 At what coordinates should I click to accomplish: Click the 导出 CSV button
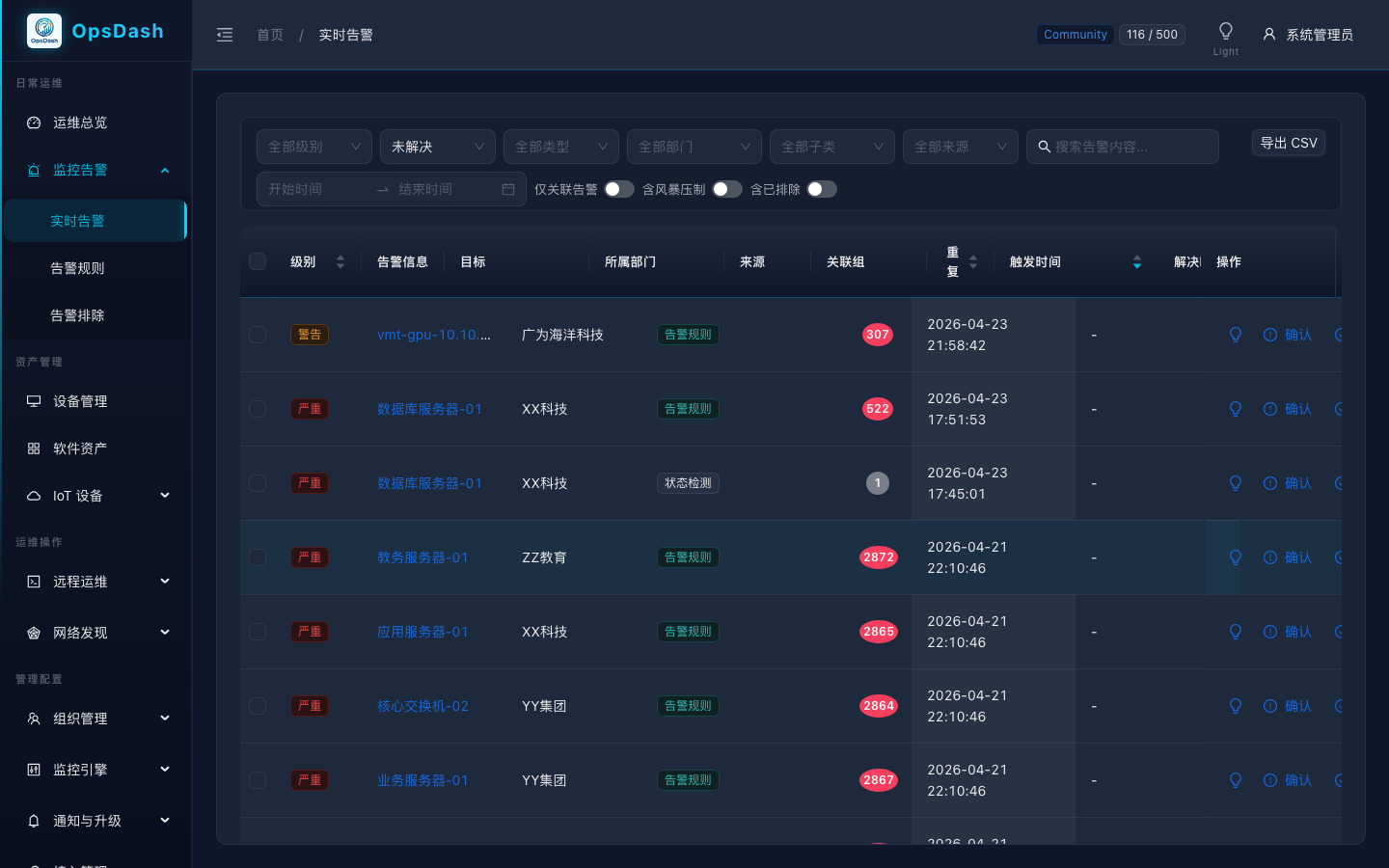(x=1289, y=143)
